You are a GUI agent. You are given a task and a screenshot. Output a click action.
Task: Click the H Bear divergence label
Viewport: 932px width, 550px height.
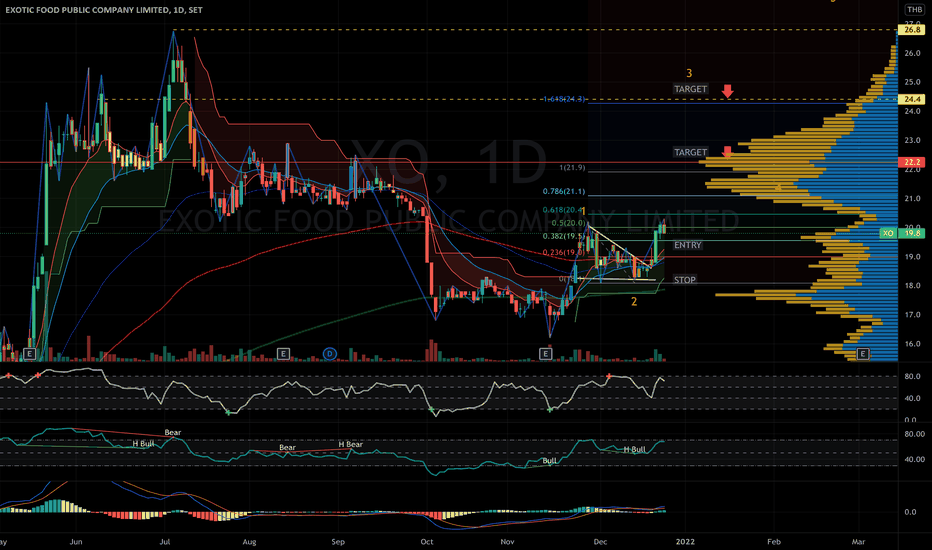(x=350, y=444)
